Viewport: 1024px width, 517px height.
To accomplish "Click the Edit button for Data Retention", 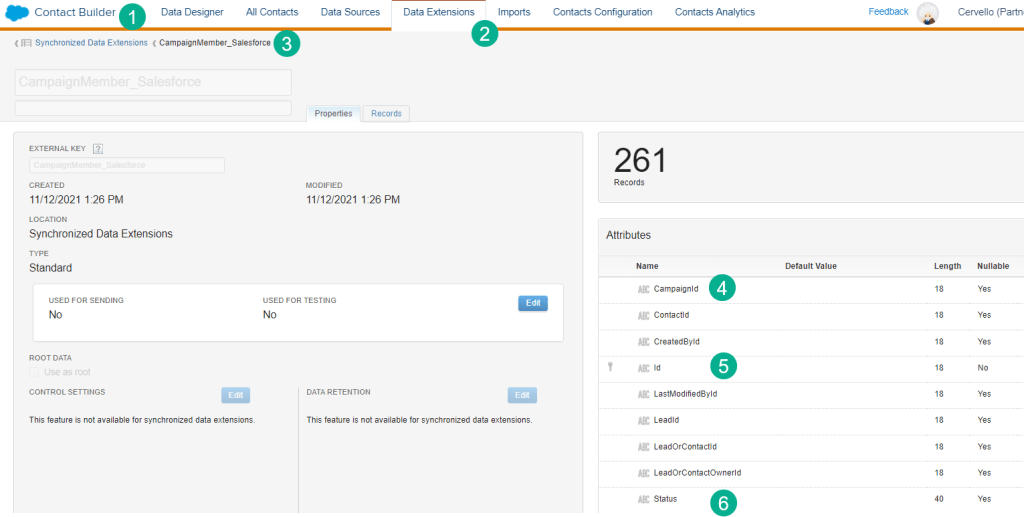I will point(521,395).
